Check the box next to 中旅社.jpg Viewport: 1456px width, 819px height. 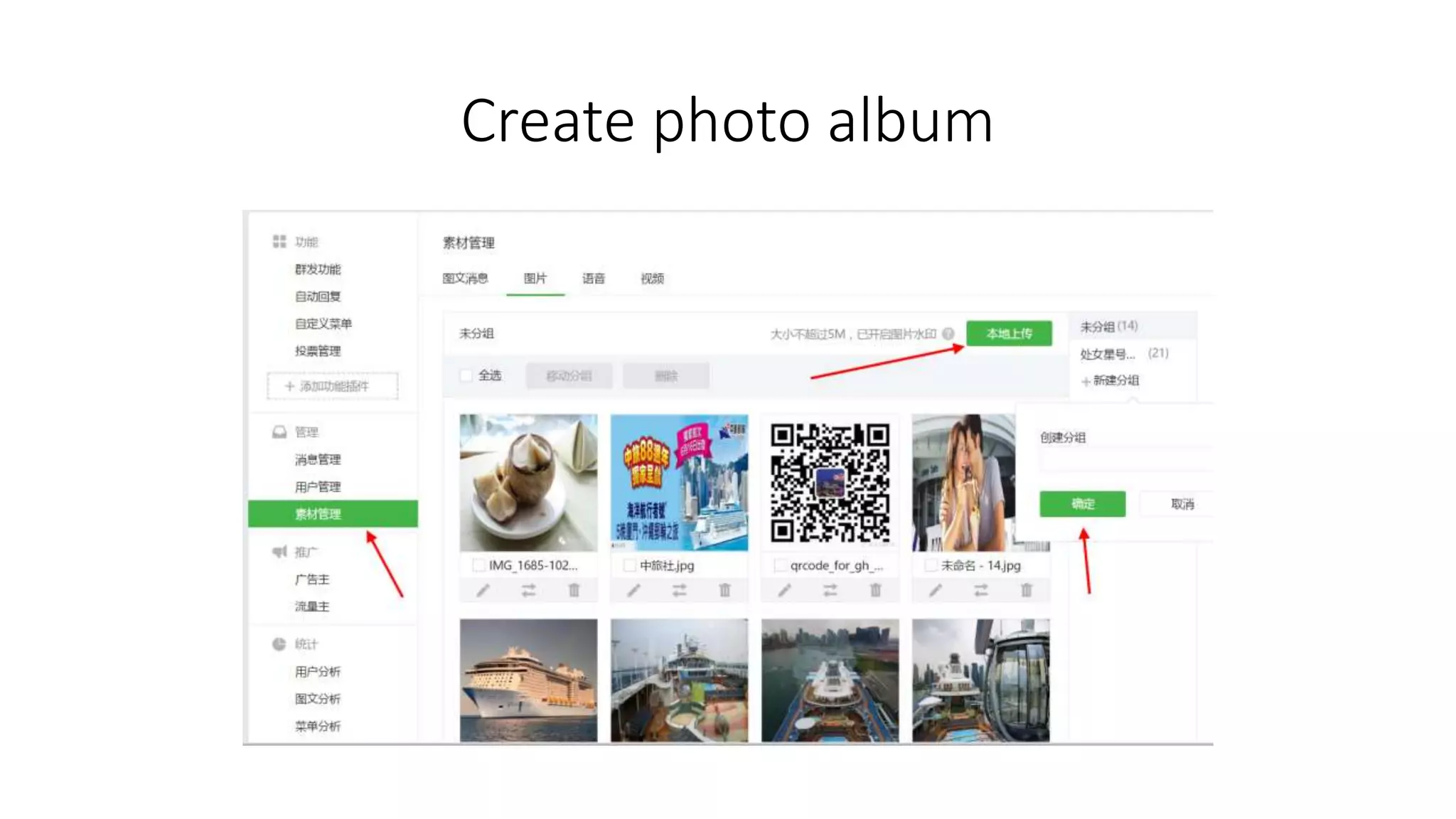click(629, 565)
